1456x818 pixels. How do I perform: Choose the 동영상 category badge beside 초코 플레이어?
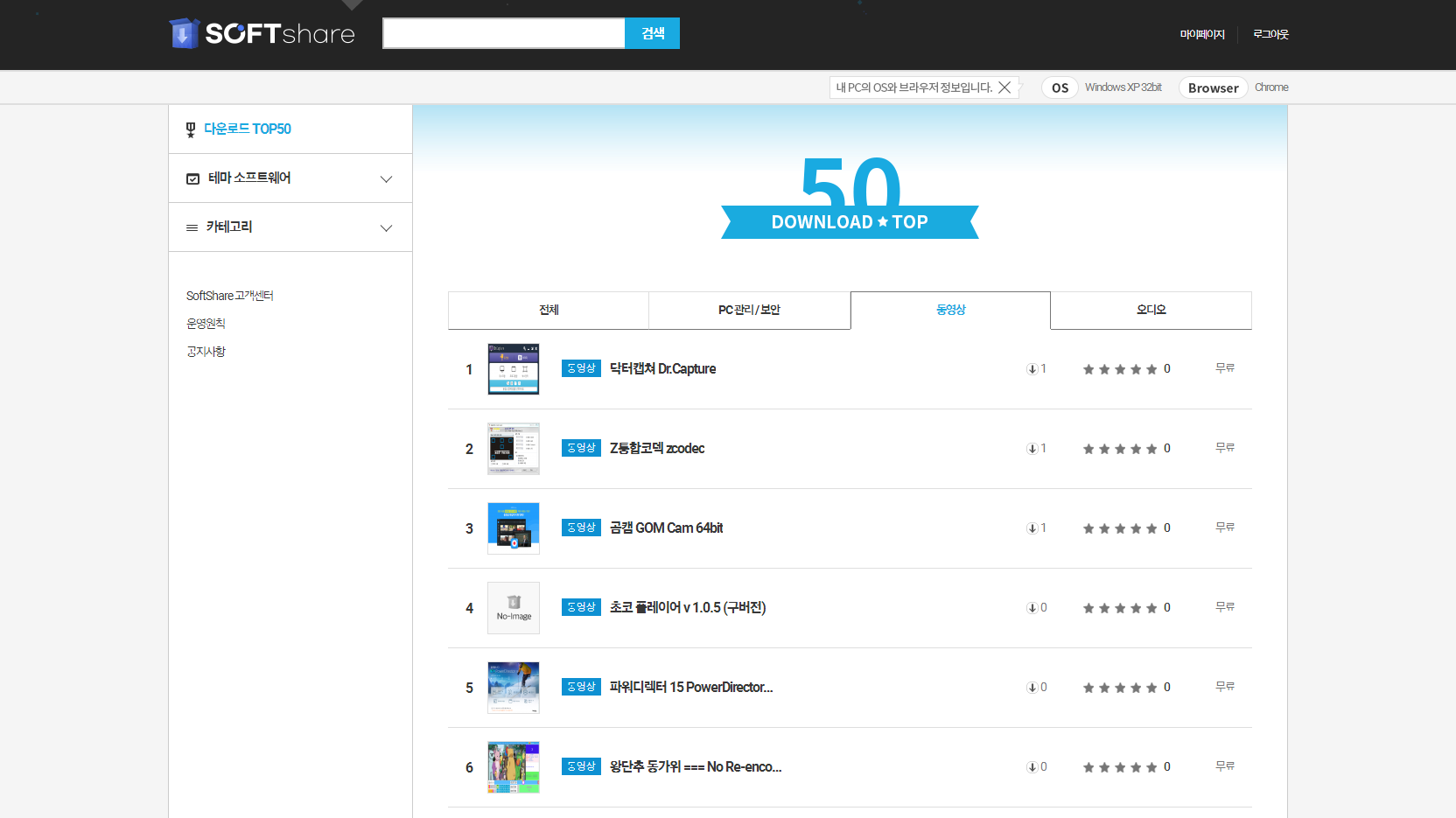point(581,607)
